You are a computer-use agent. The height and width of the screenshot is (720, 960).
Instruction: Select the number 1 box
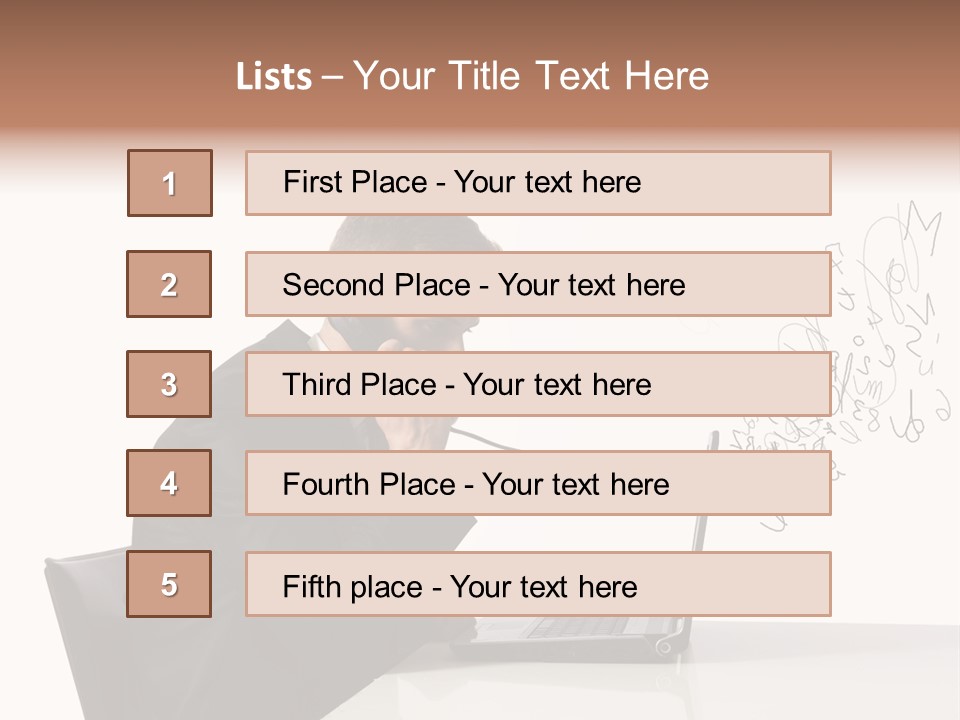(170, 183)
